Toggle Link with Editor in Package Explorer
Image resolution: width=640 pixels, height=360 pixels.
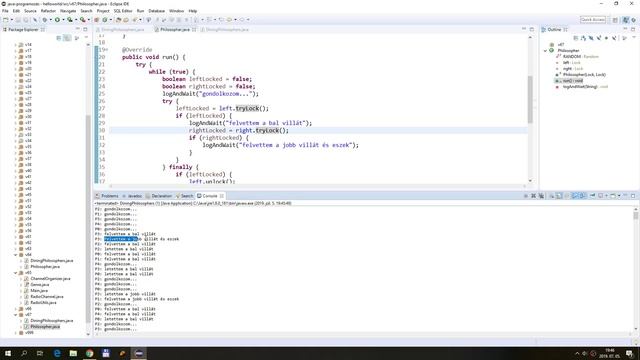[67, 38]
